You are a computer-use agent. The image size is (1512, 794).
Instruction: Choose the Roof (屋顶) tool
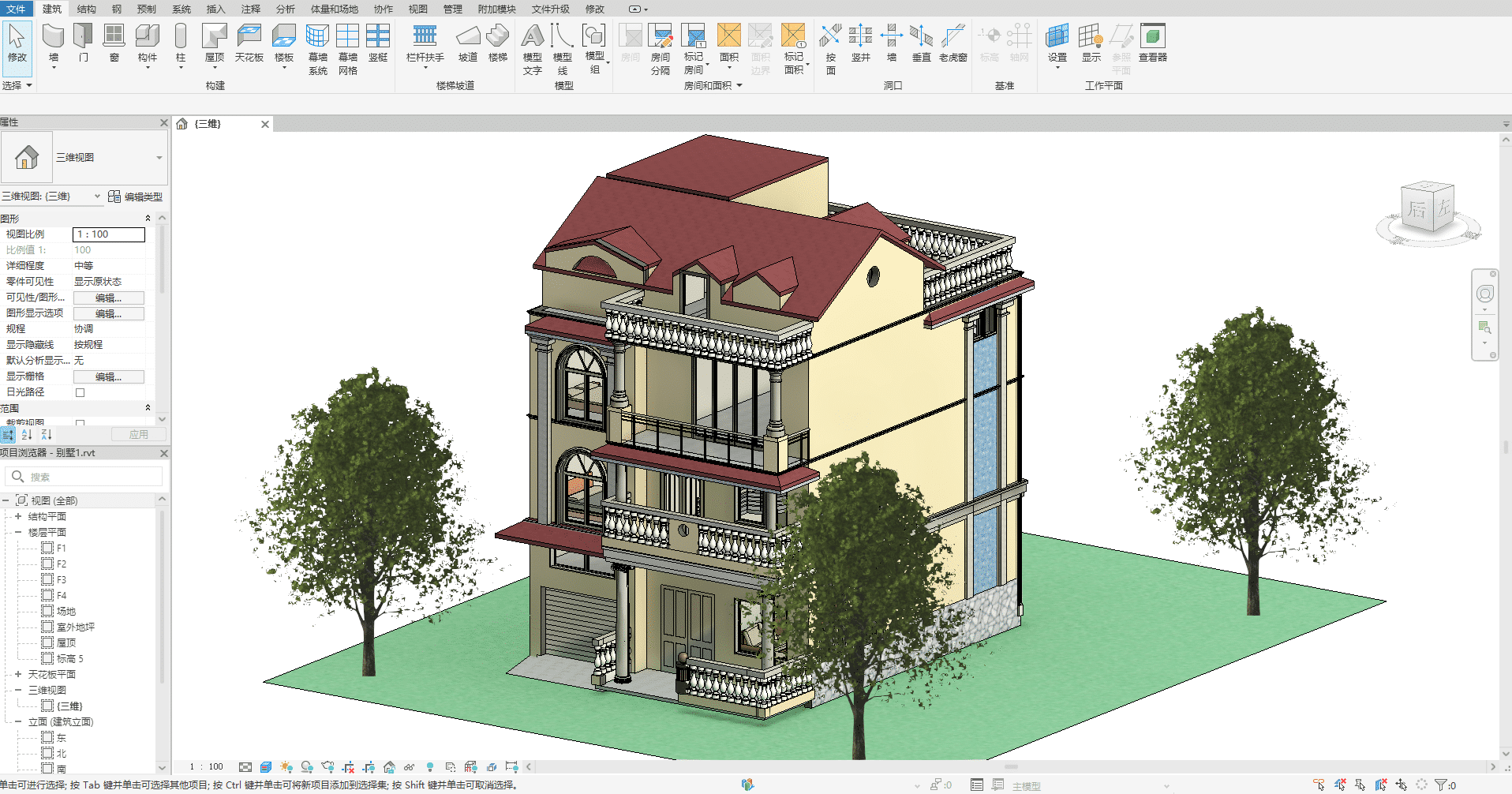[x=214, y=43]
